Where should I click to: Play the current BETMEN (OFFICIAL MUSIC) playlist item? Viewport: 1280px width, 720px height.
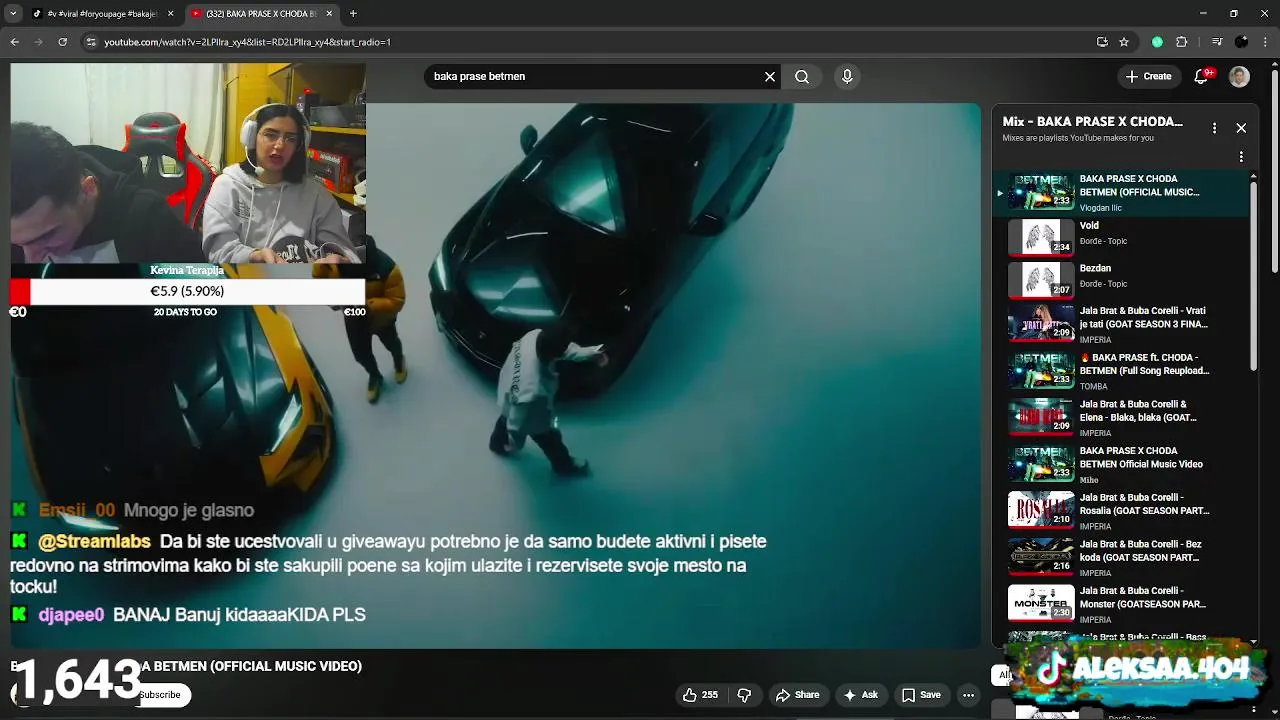tap(1122, 192)
